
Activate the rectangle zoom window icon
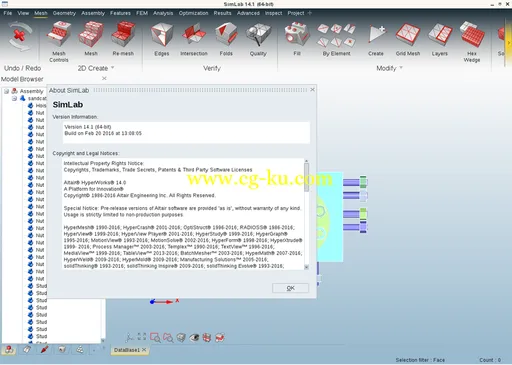[155, 338]
